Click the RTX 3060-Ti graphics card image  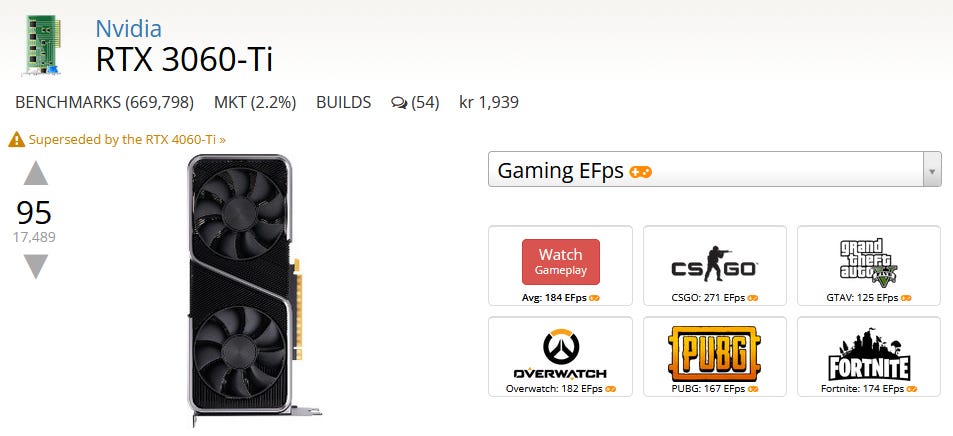[x=254, y=291]
